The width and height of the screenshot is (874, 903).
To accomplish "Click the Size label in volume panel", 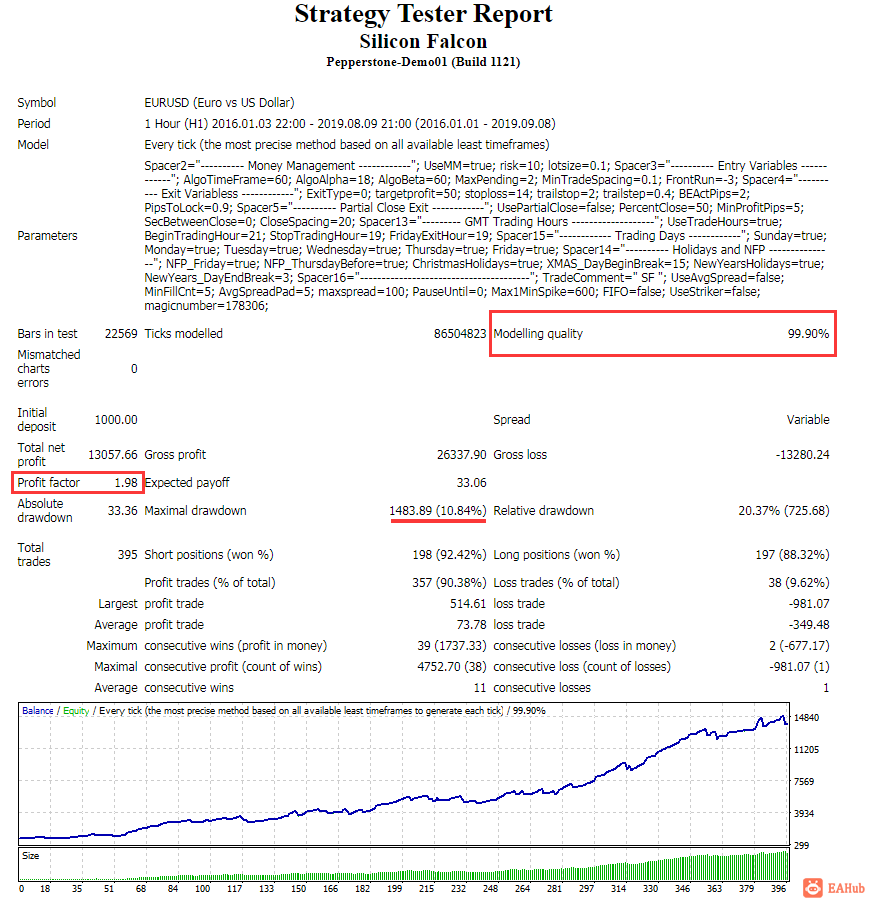I will [31, 856].
